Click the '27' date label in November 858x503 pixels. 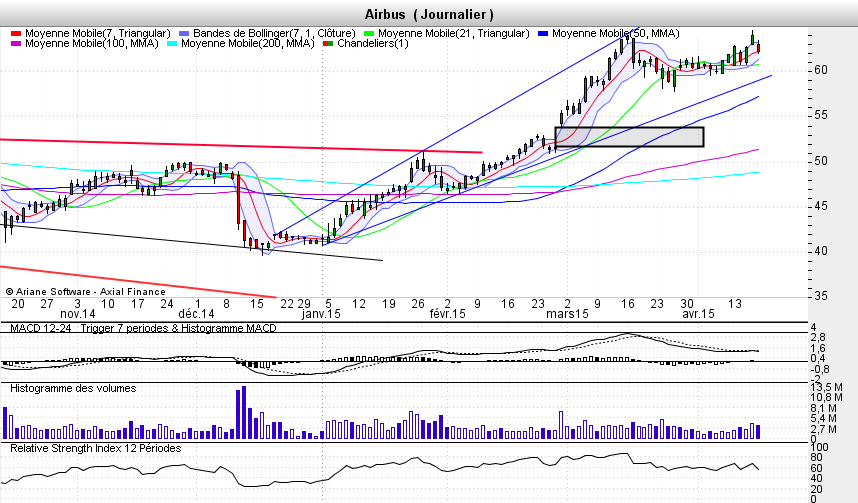click(47, 304)
